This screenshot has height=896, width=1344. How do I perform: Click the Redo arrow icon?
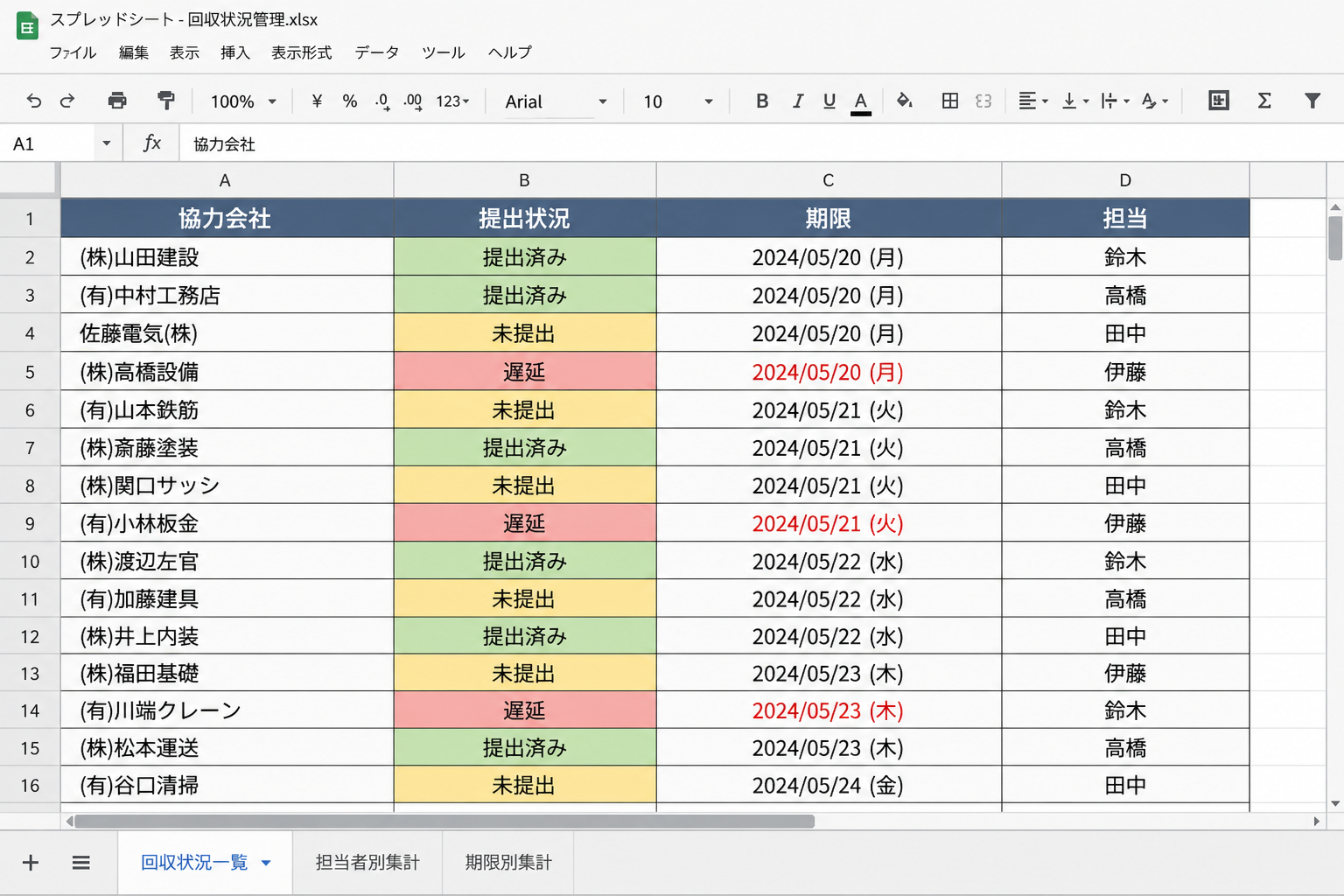67,101
